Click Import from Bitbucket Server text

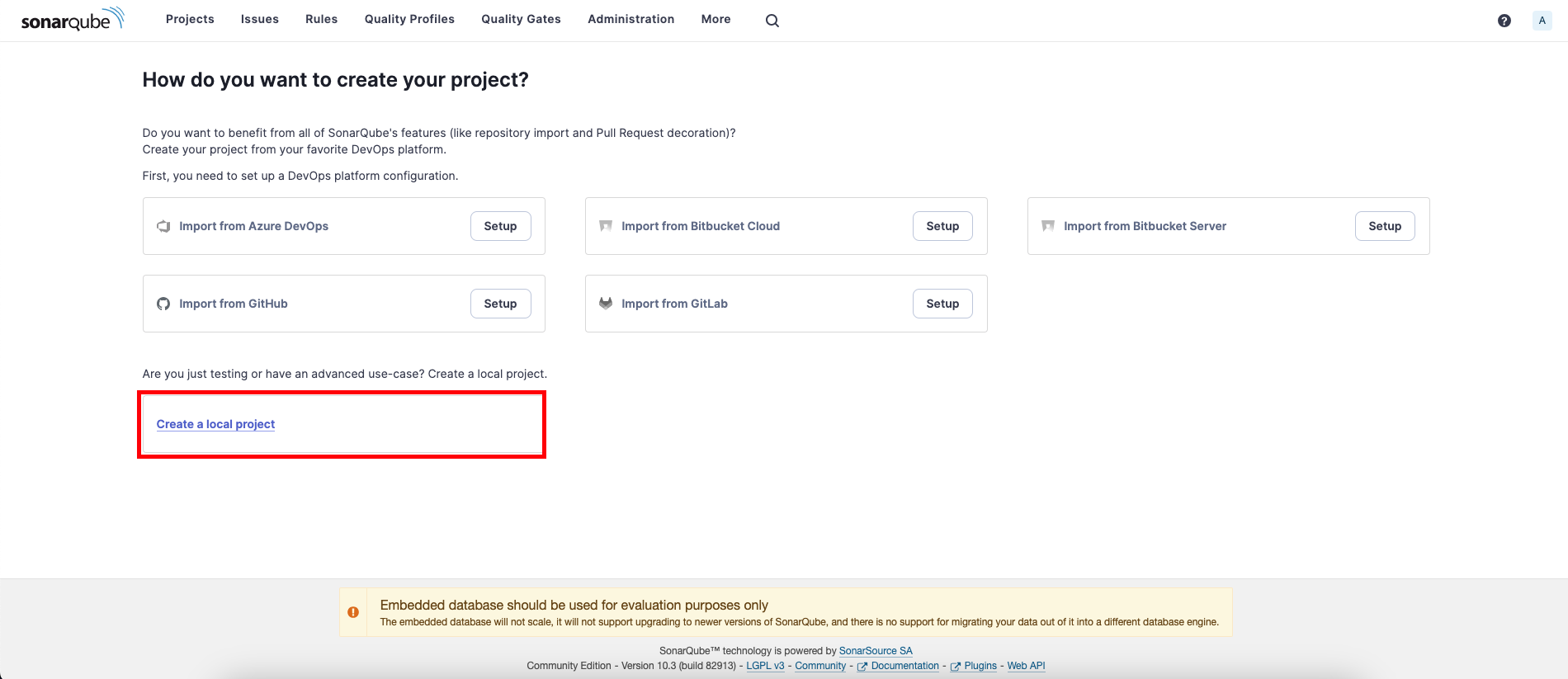1145,226
